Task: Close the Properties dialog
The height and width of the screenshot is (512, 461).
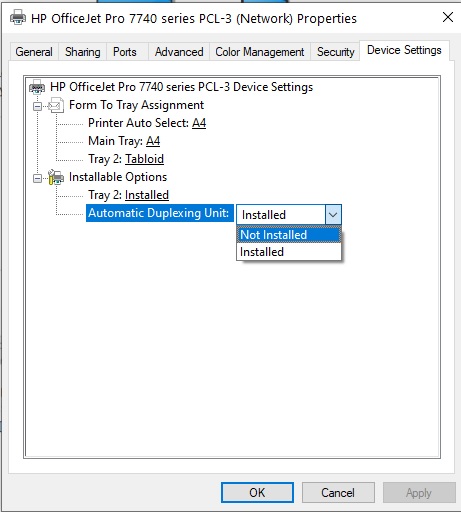Action: click(448, 17)
